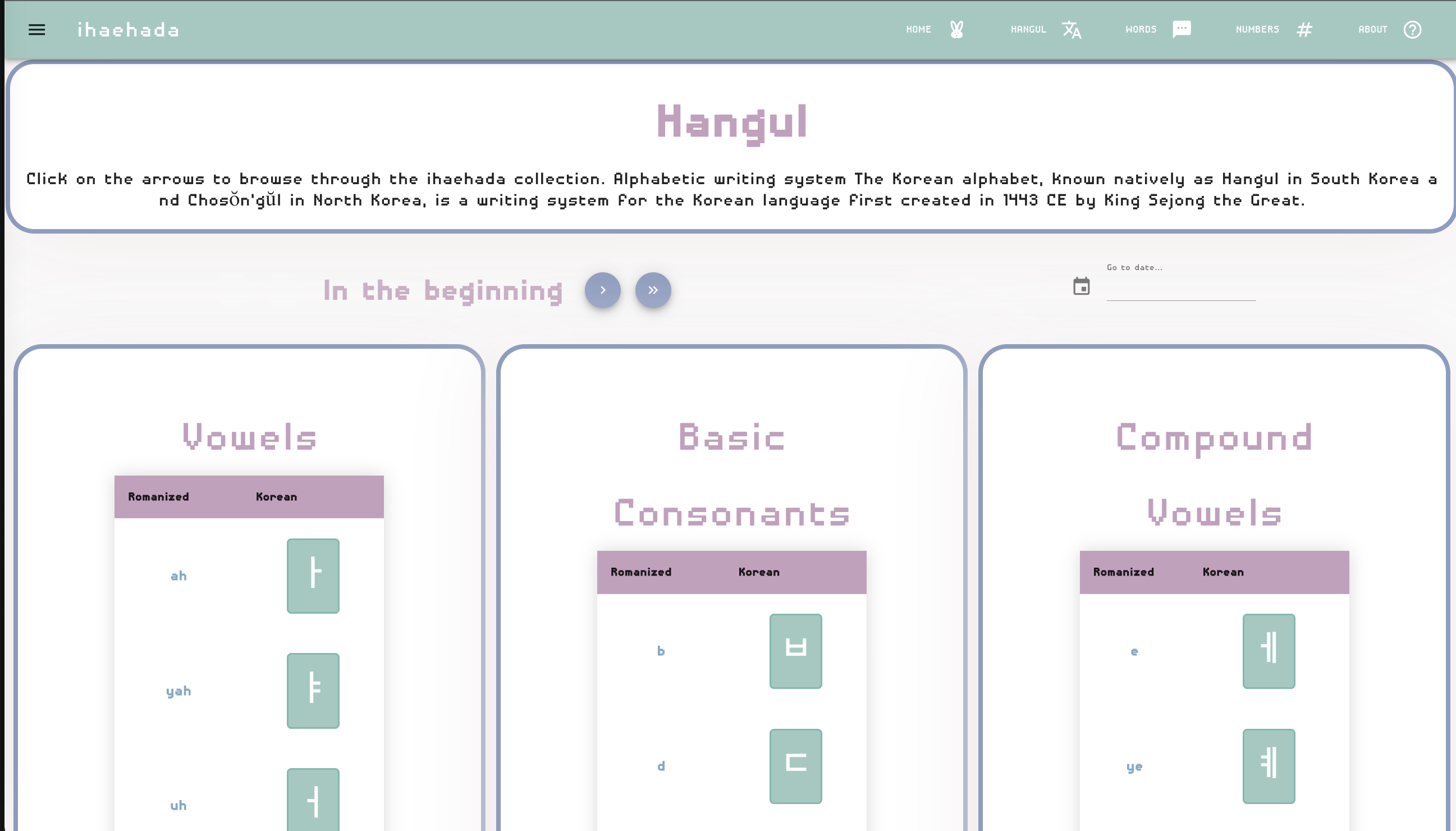Click the rabbit Home icon
1456x831 pixels.
coord(957,30)
